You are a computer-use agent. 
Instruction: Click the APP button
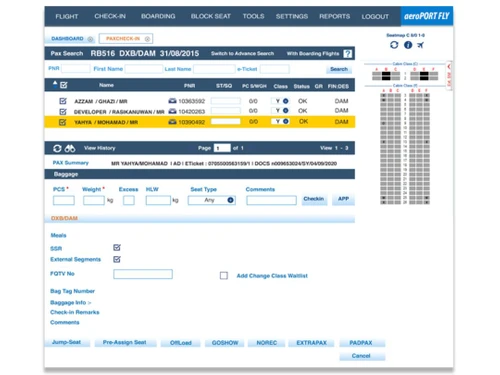(343, 199)
